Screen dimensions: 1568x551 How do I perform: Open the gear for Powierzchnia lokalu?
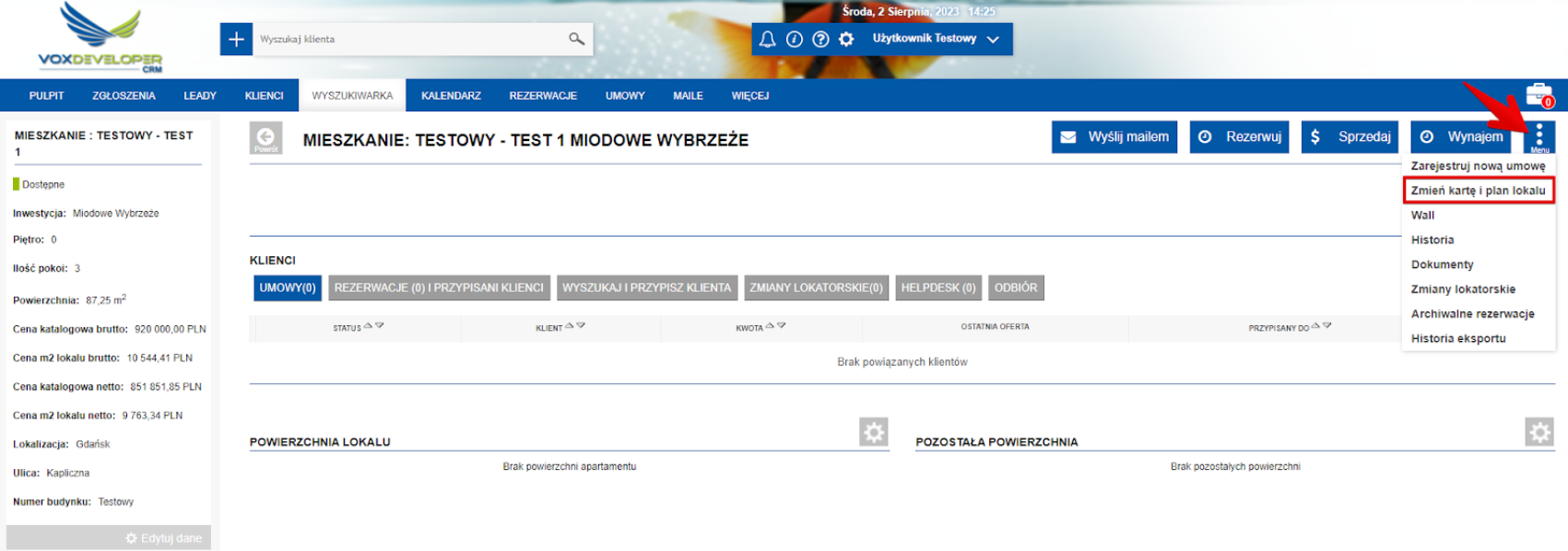click(x=874, y=431)
